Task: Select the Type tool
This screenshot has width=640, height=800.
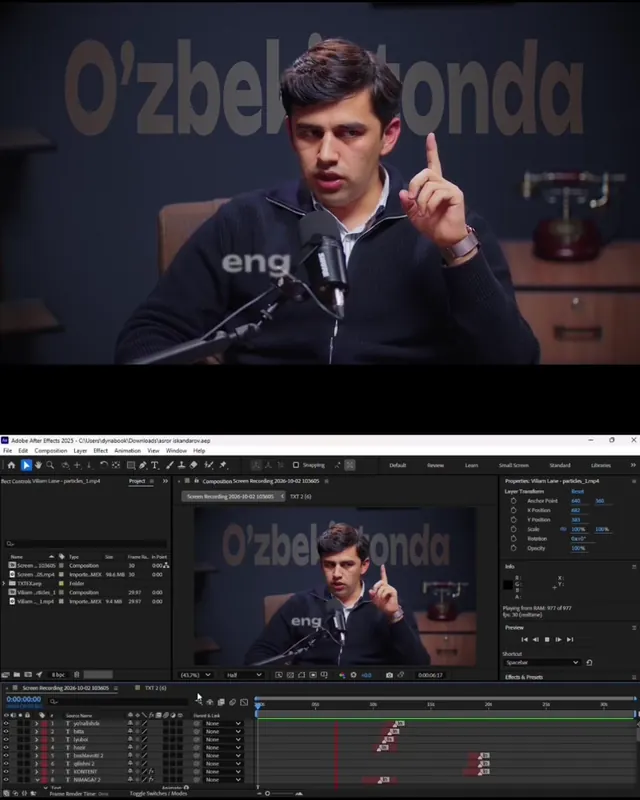Action: point(155,465)
